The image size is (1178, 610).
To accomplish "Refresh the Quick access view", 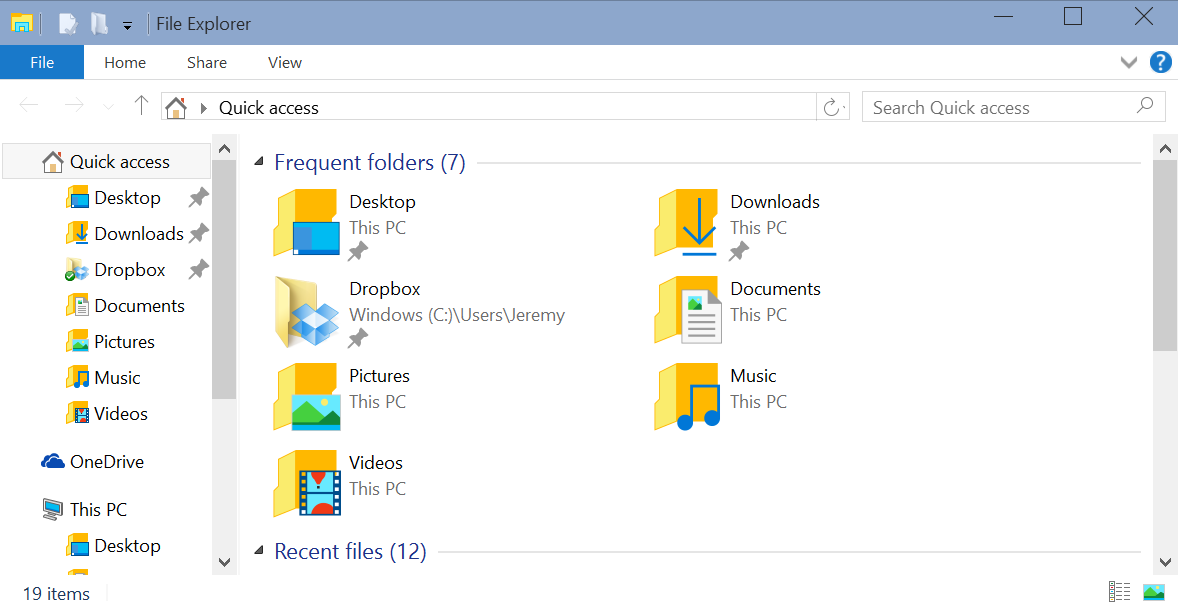I will [x=832, y=107].
